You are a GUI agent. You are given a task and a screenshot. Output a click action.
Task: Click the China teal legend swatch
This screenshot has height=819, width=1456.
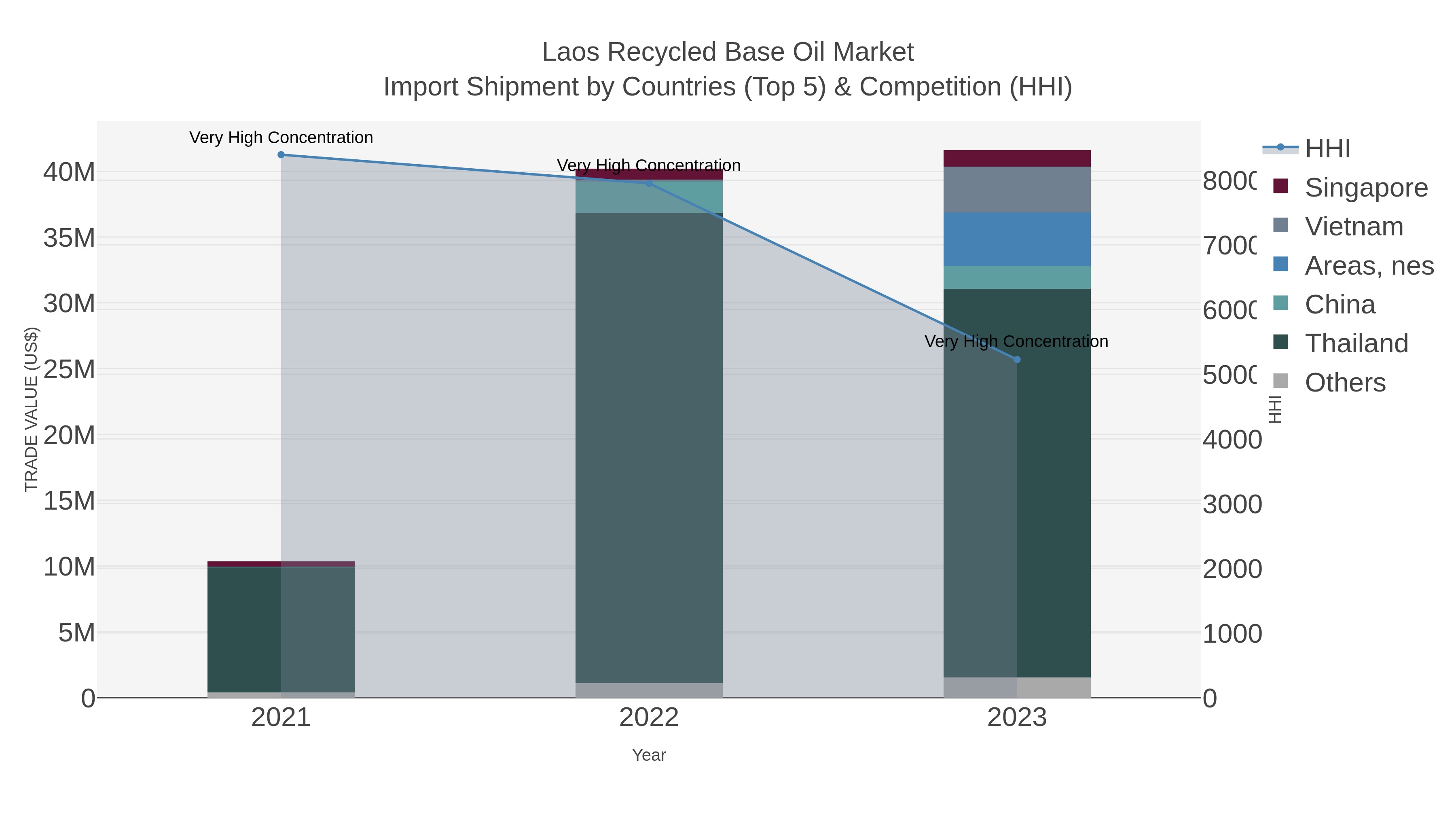[1280, 303]
